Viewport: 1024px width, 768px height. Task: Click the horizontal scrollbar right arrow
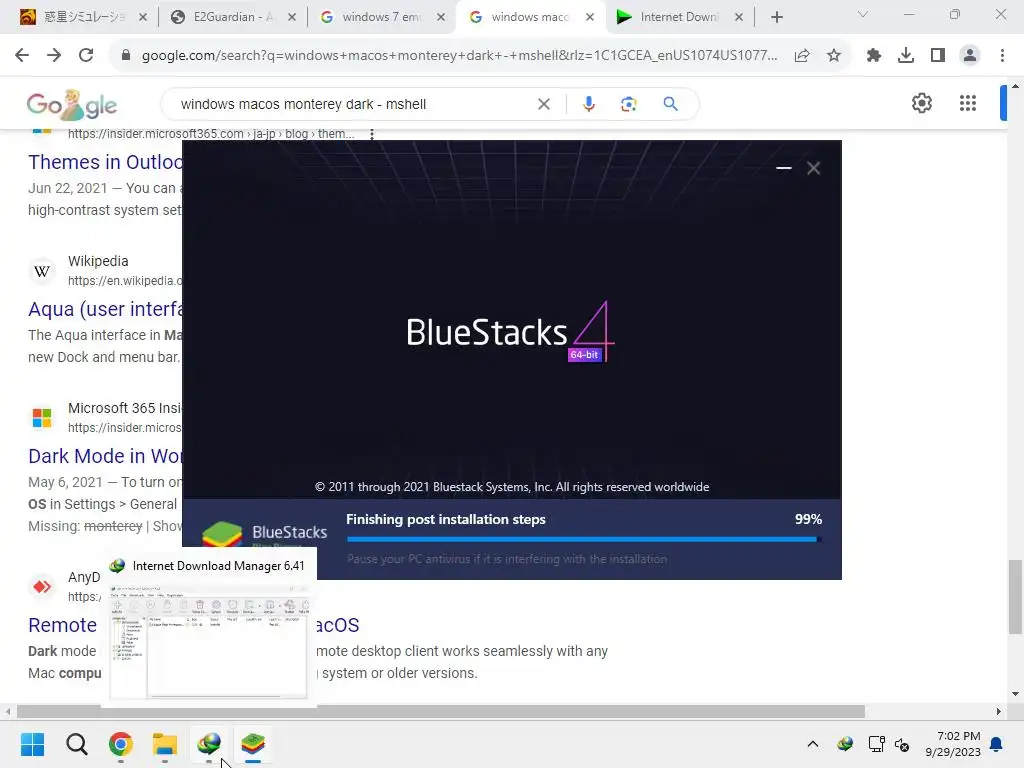[999, 711]
